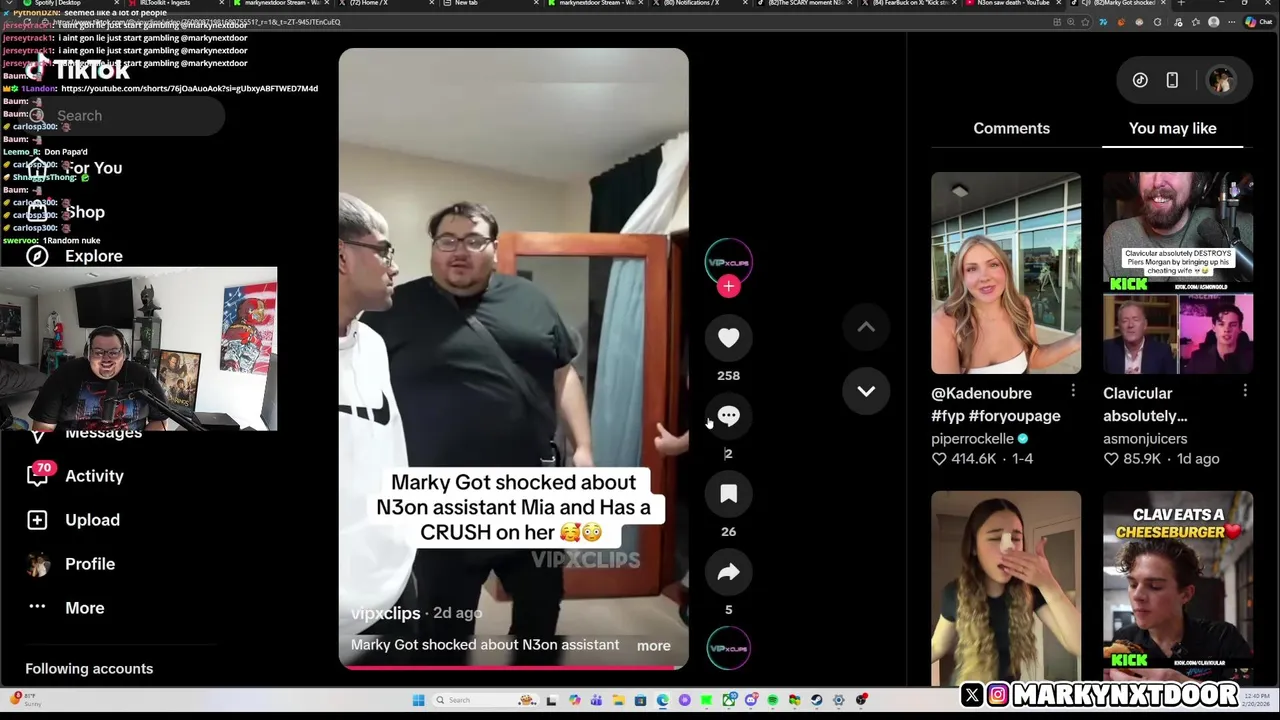
Task: Seek on the video progress bar
Action: (513, 667)
